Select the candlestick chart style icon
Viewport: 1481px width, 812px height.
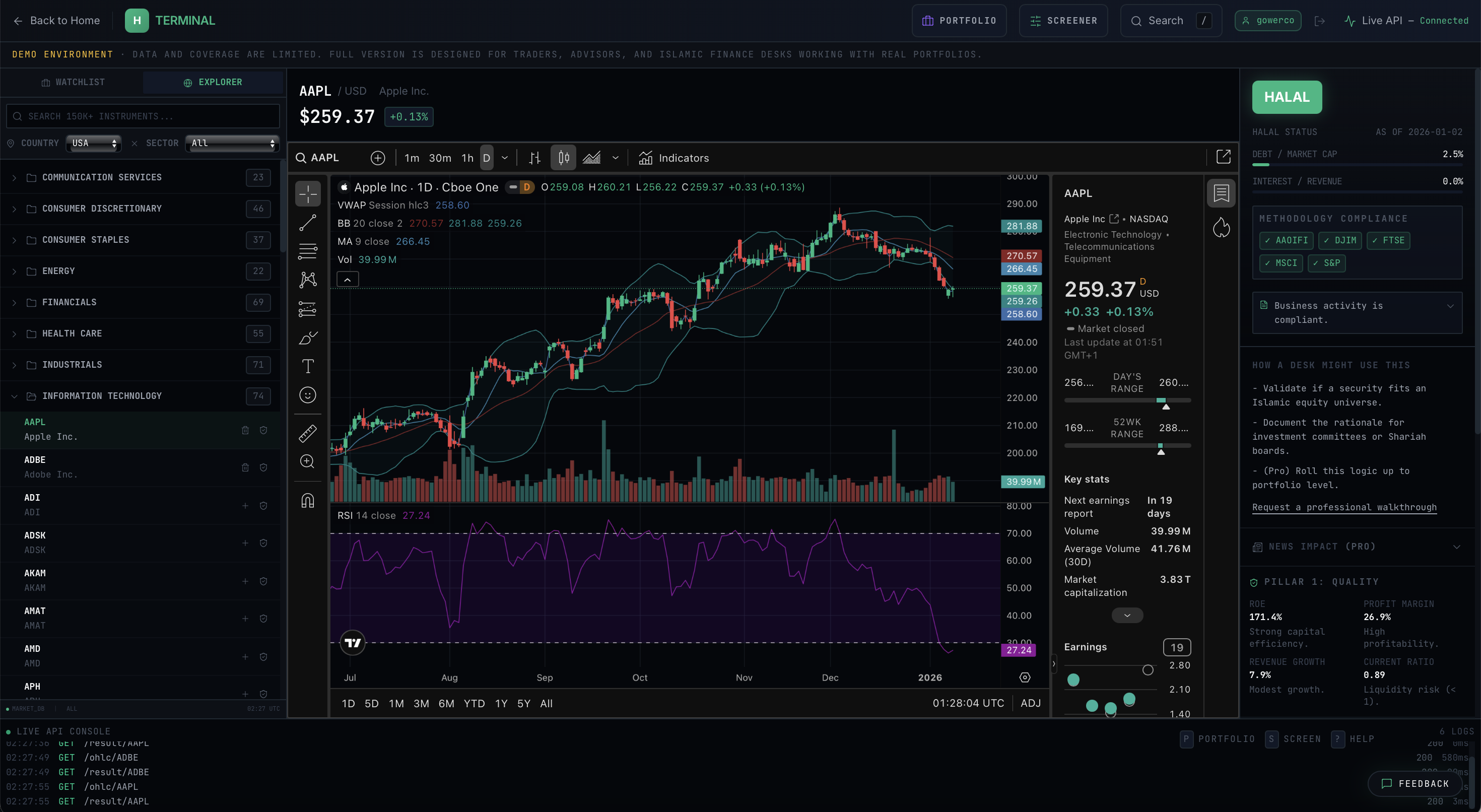point(563,158)
